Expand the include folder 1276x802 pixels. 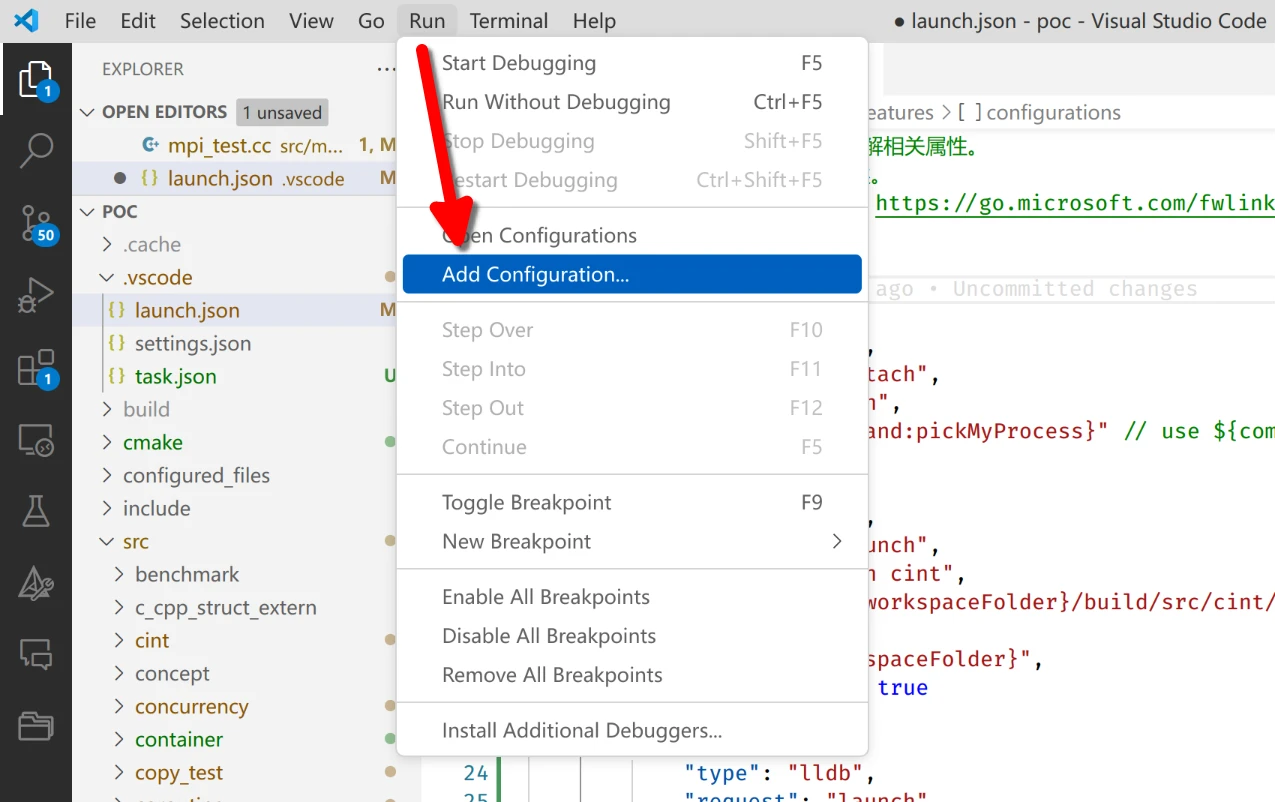point(108,508)
